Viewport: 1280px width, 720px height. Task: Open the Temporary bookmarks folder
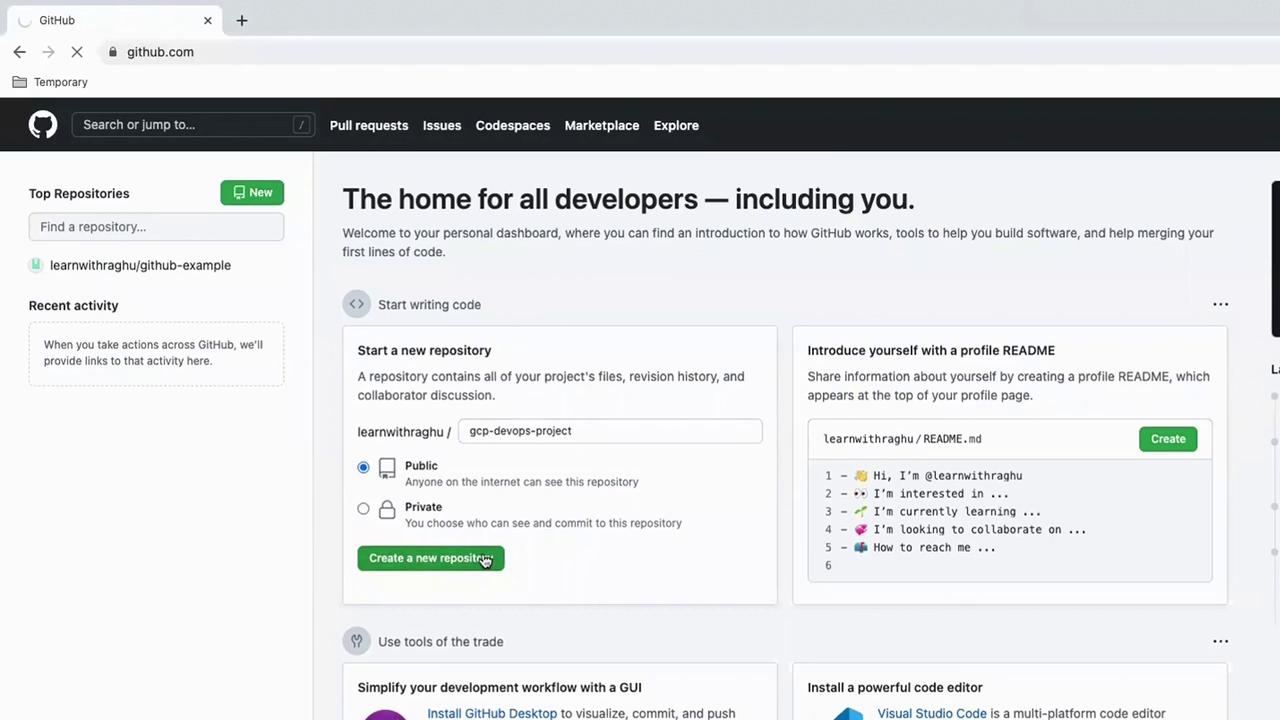coord(50,82)
